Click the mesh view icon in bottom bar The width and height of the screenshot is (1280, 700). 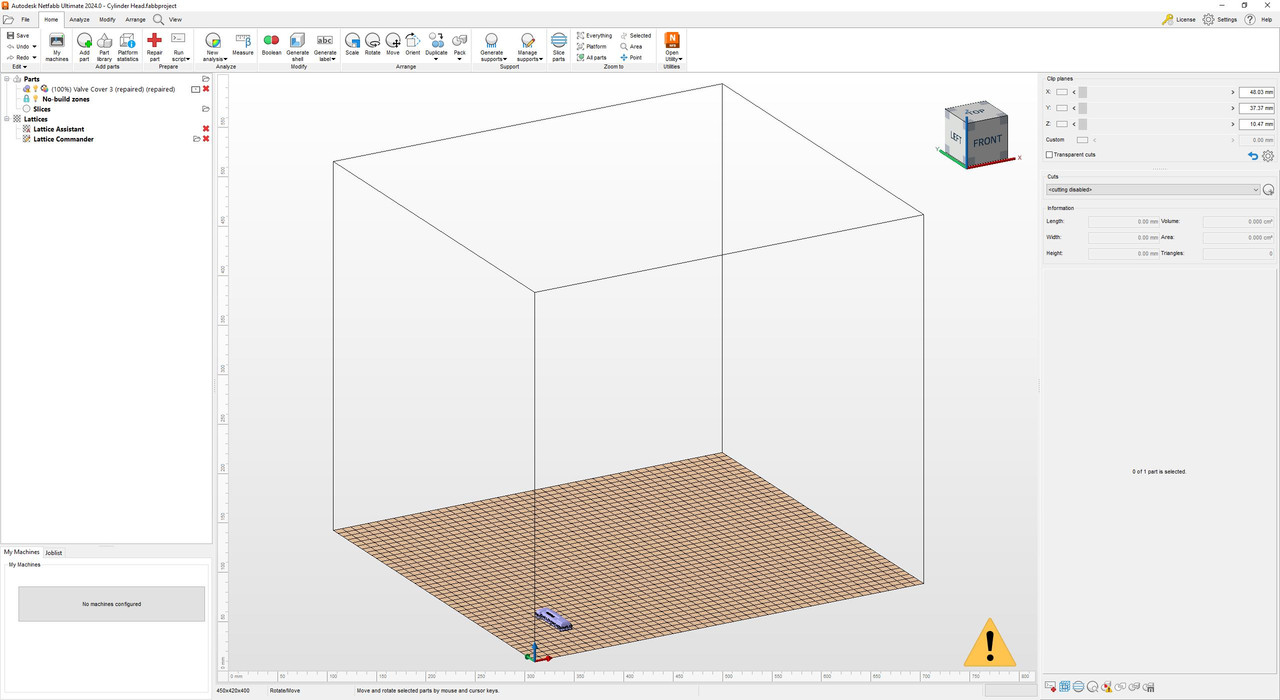(x=1064, y=687)
